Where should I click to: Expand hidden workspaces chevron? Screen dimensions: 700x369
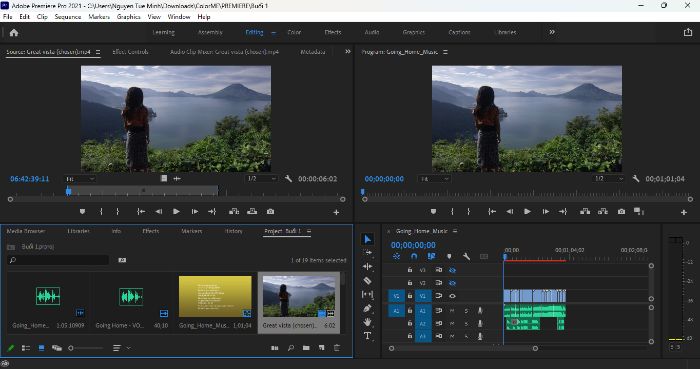552,32
